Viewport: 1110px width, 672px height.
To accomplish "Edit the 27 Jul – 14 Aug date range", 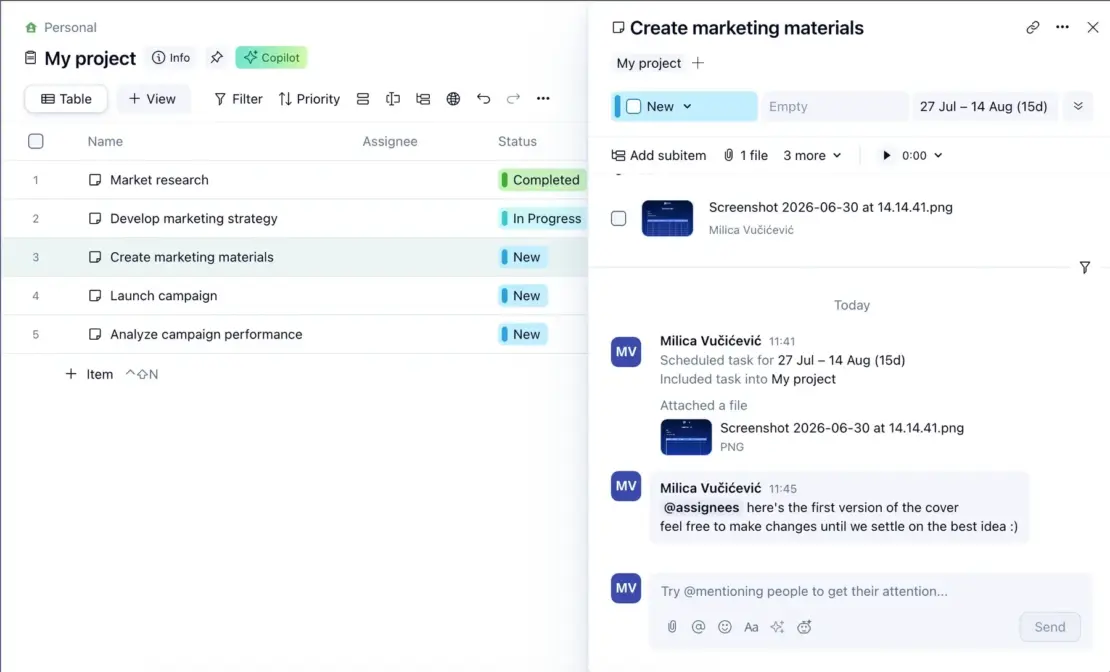I will [984, 106].
